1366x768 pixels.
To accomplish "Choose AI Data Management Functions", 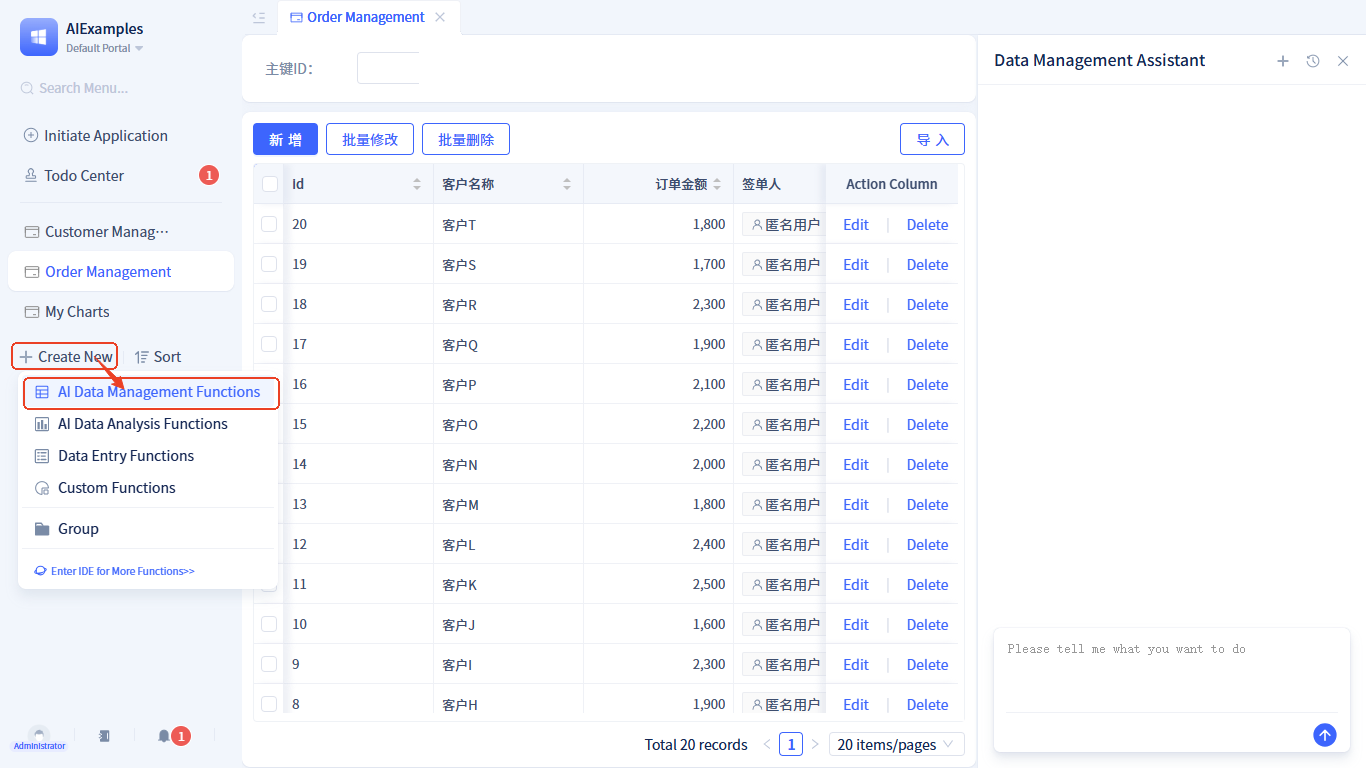I will click(x=150, y=392).
